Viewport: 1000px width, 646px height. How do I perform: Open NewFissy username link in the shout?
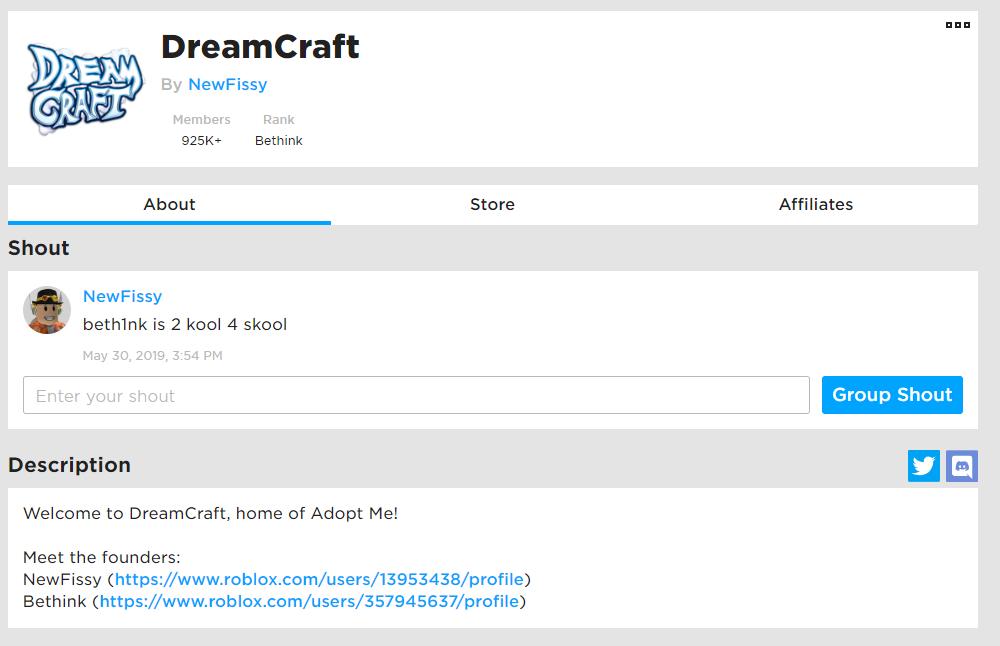click(122, 297)
